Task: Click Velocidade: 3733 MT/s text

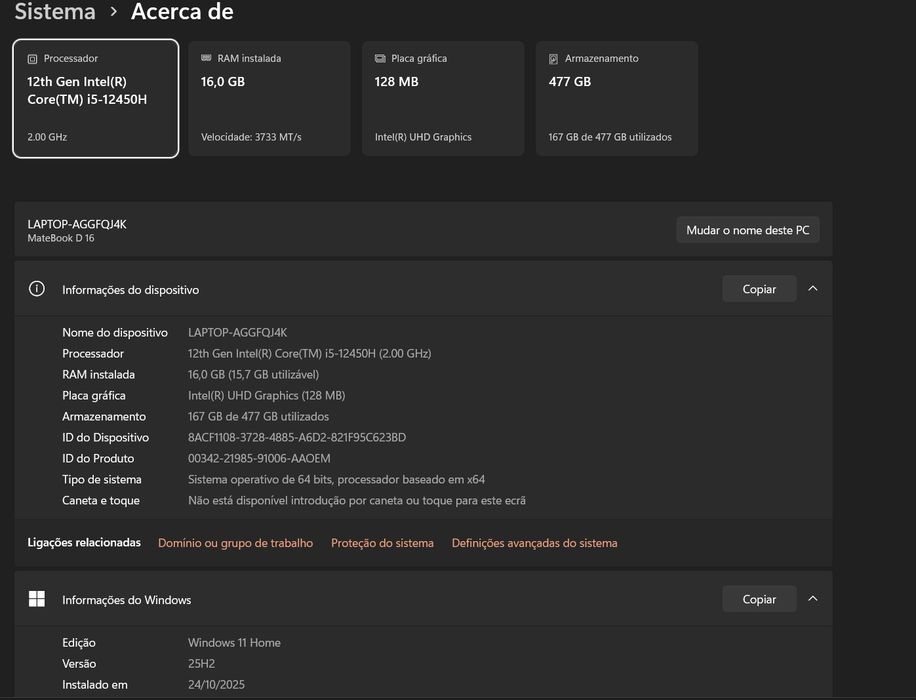Action: point(251,137)
